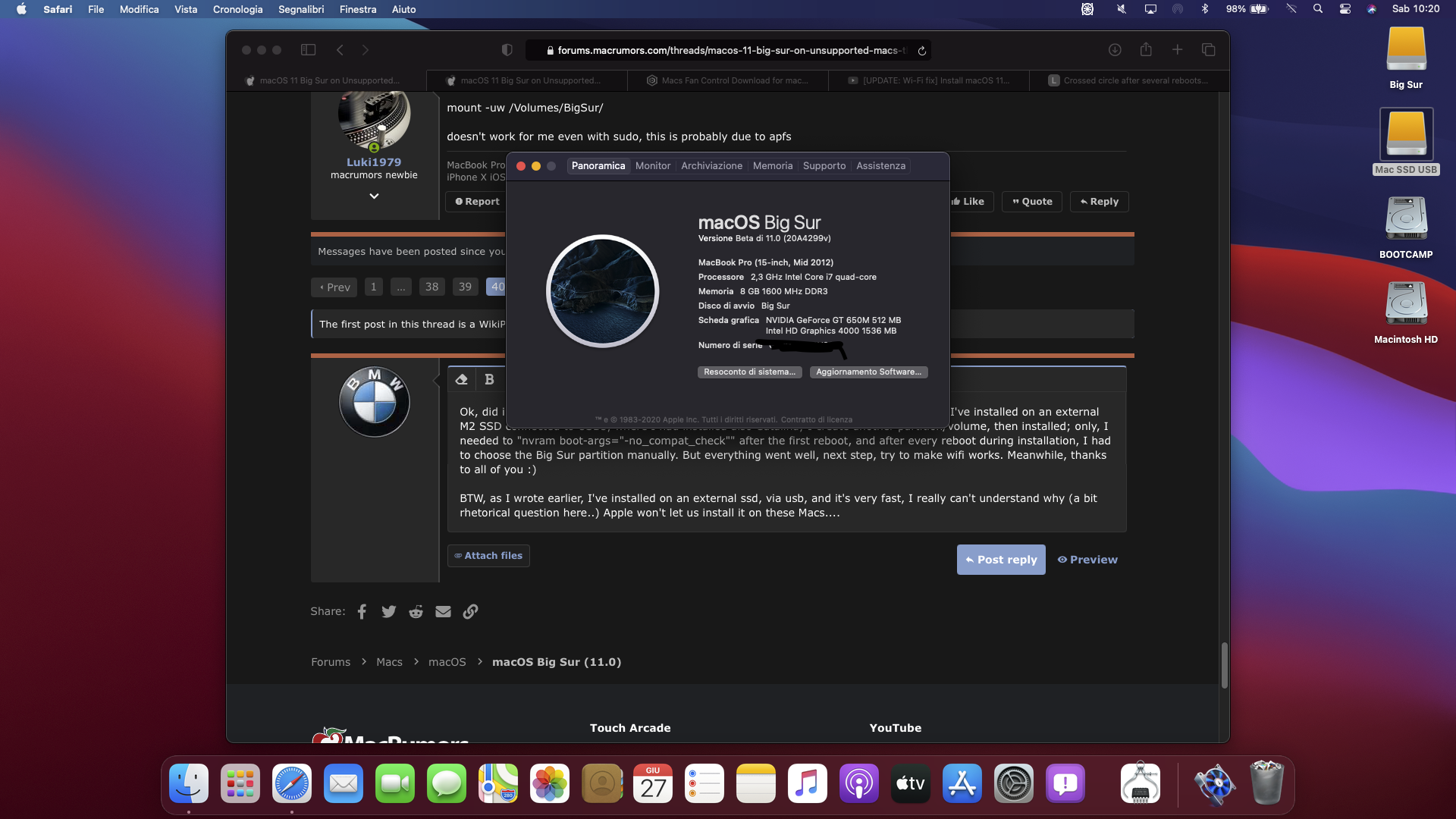Image resolution: width=1456 pixels, height=819 pixels.
Task: Open Control Center toggles in menu bar
Action: (x=1345, y=9)
